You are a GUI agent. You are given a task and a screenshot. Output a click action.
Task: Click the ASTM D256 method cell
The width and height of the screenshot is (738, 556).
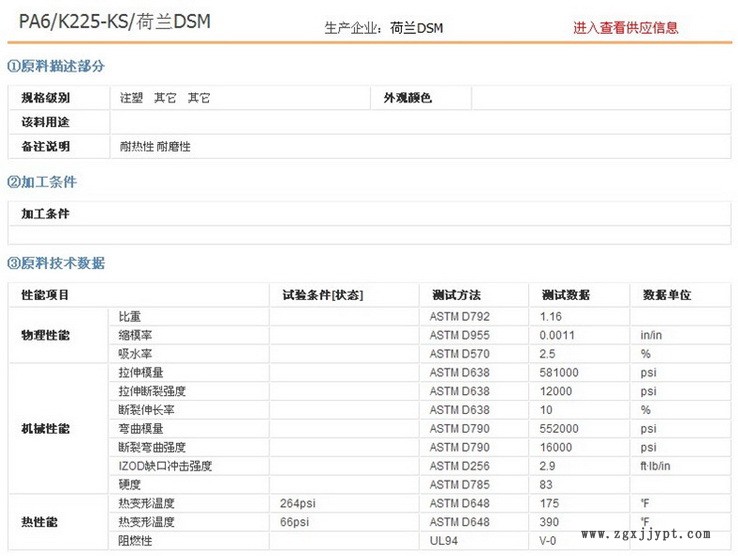(x=473, y=466)
